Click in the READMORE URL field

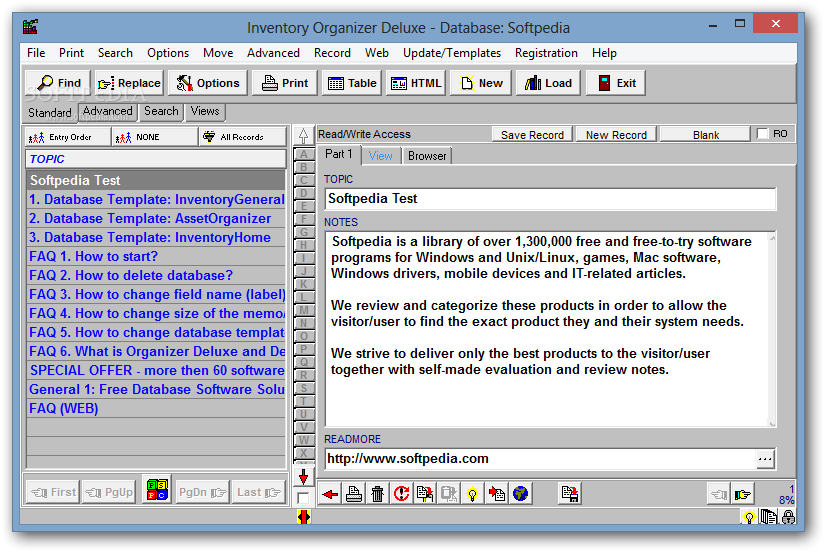540,459
